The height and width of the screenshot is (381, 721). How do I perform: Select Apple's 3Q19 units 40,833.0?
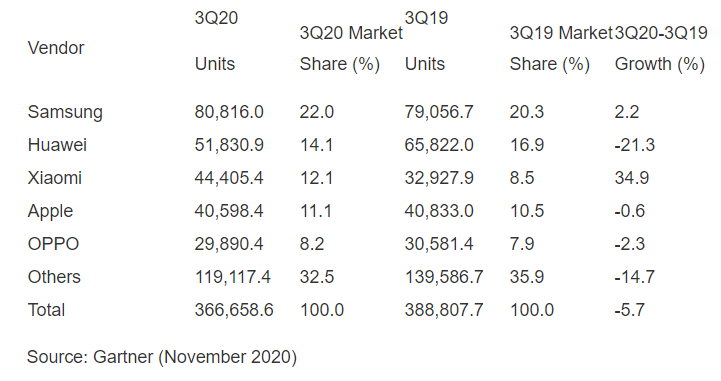click(439, 211)
